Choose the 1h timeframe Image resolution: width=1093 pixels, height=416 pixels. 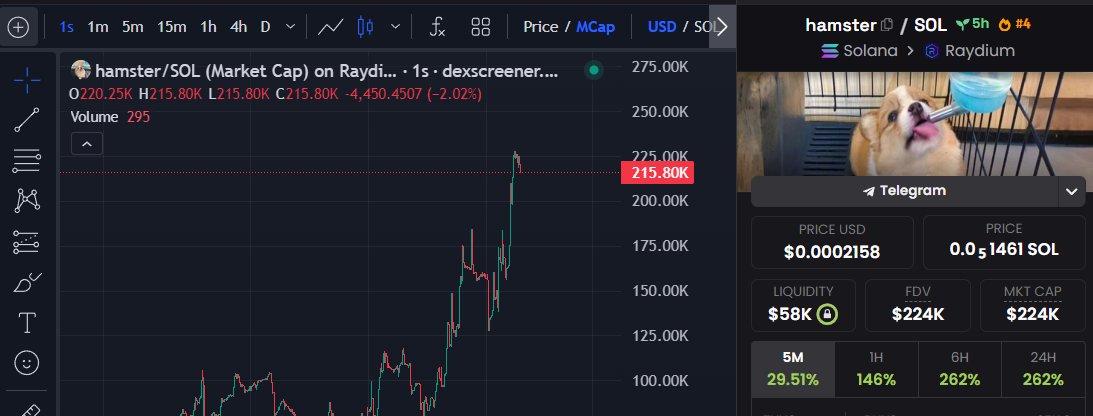208,27
